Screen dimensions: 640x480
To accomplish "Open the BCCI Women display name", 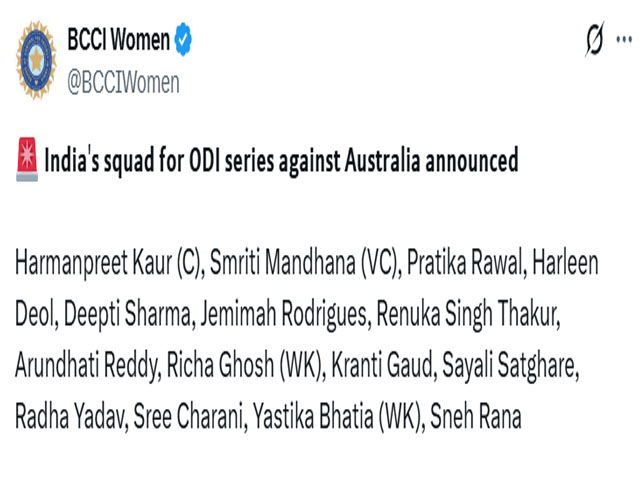I will [x=119, y=40].
